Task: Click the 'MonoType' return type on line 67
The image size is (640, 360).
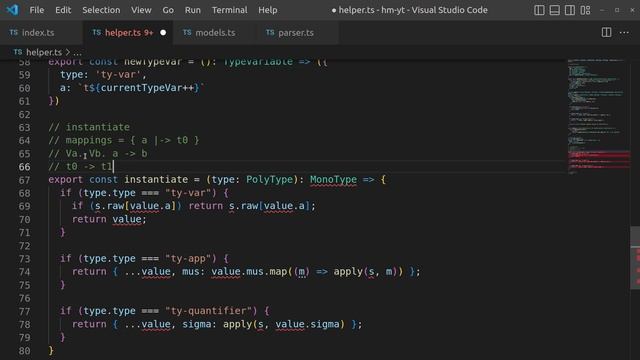Action: coord(333,180)
